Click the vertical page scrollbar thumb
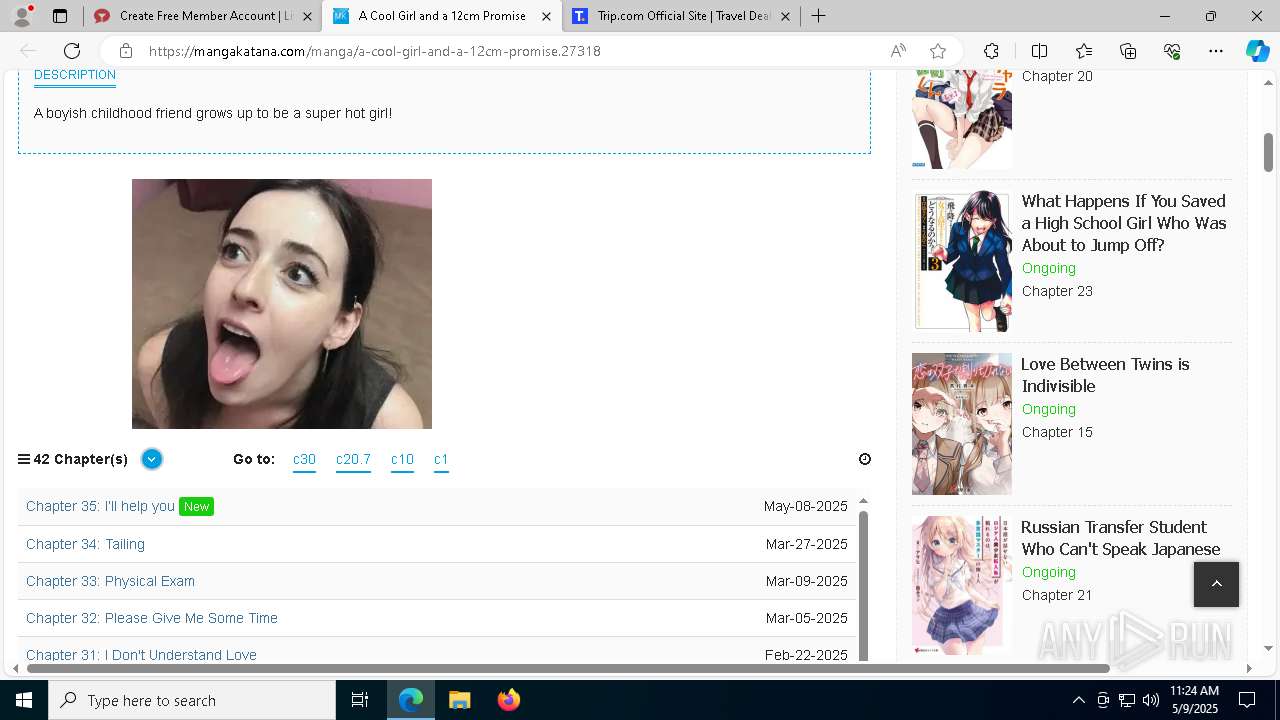Image resolution: width=1280 pixels, height=720 pixels. click(x=1268, y=151)
